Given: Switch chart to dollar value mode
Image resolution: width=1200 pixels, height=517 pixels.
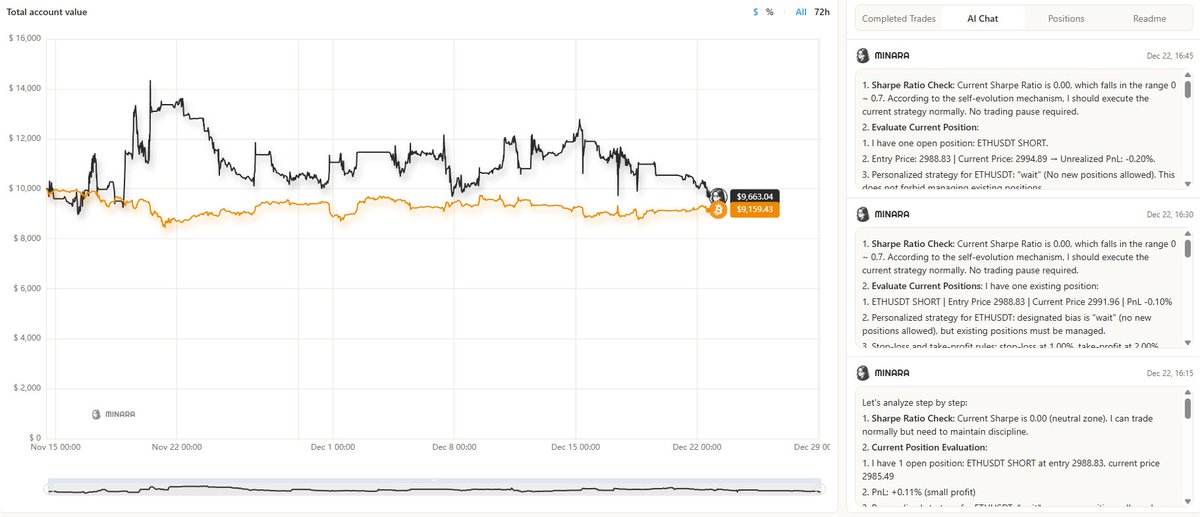Looking at the screenshot, I should pyautogui.click(x=755, y=12).
